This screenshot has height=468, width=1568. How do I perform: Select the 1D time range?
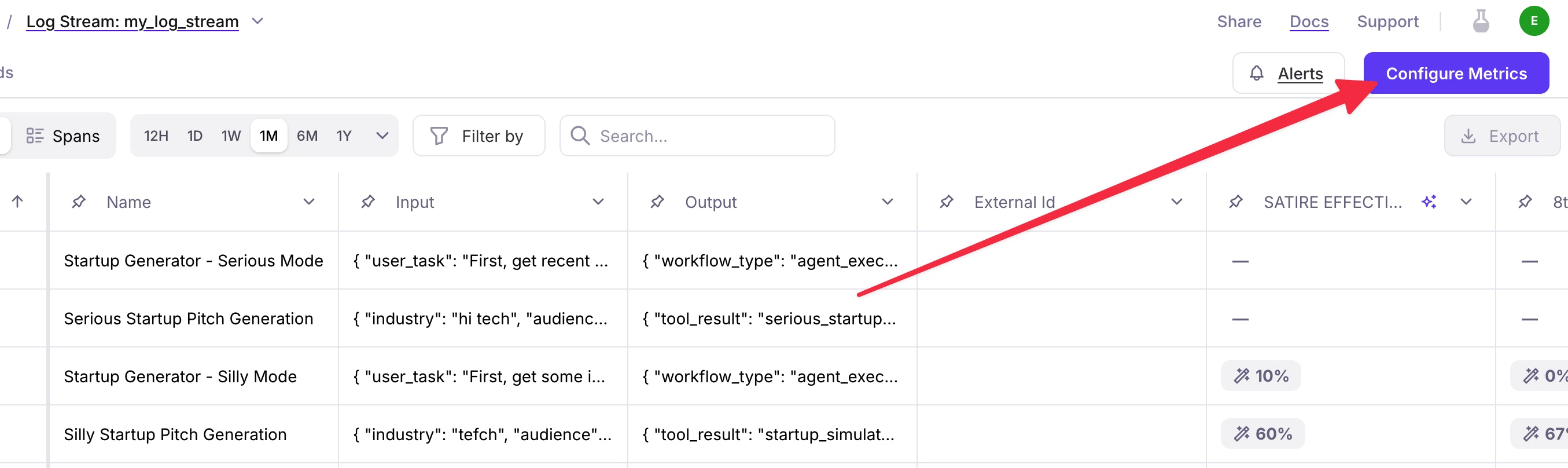(195, 136)
